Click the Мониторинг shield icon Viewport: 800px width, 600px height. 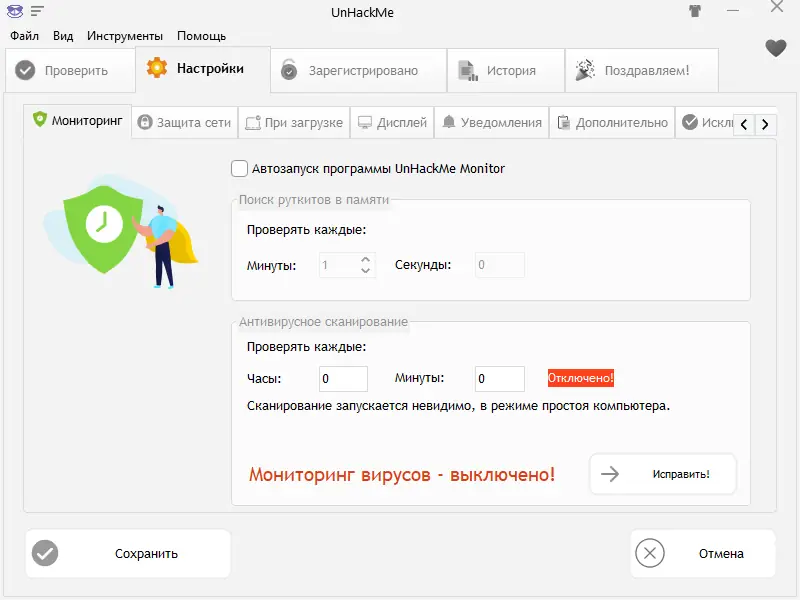pos(42,120)
